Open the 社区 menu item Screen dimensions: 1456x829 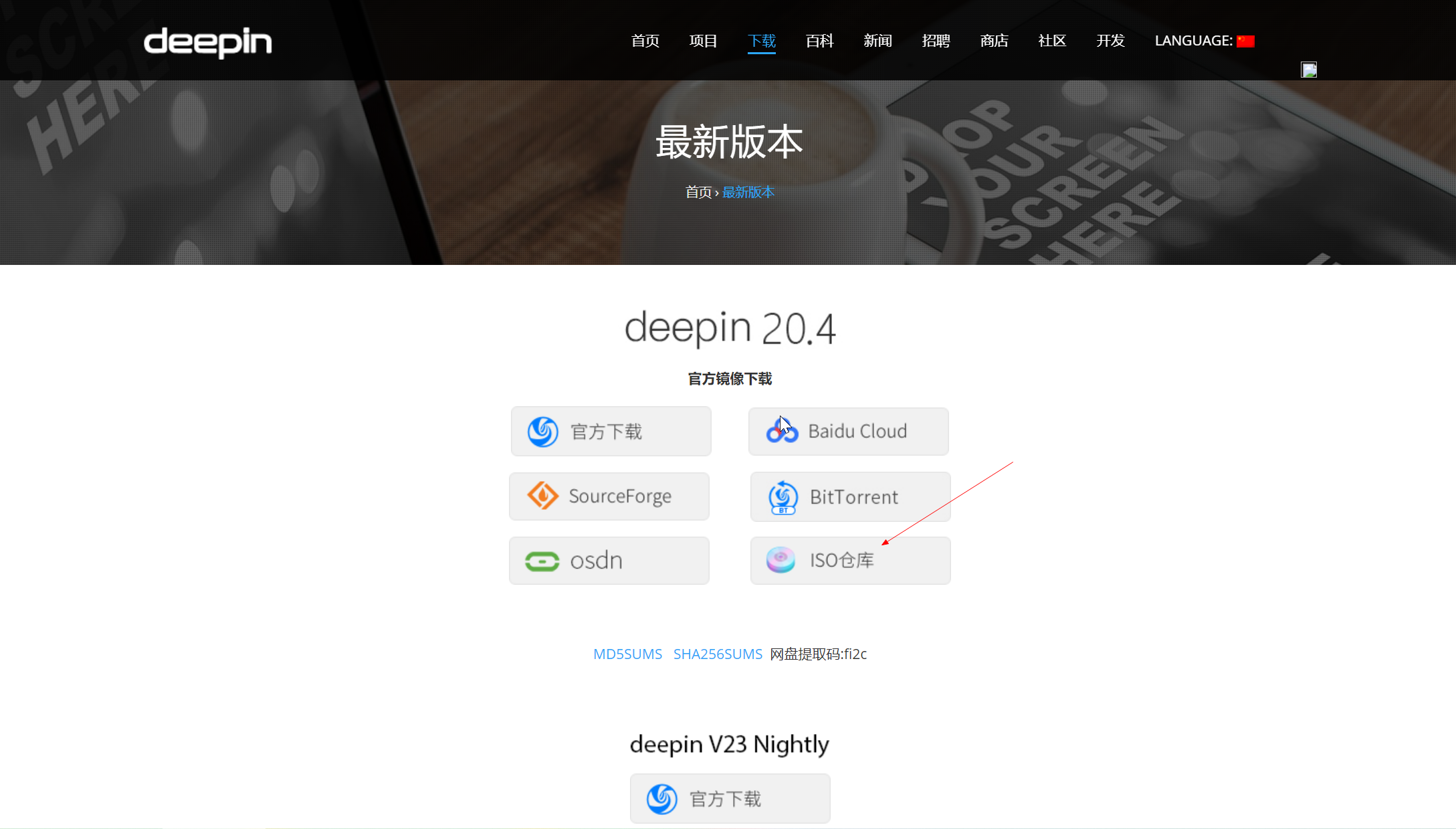pos(1051,41)
